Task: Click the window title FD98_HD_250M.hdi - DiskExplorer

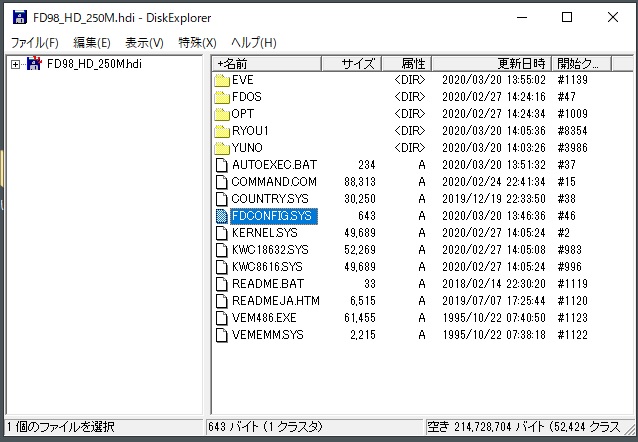Action: [x=122, y=18]
